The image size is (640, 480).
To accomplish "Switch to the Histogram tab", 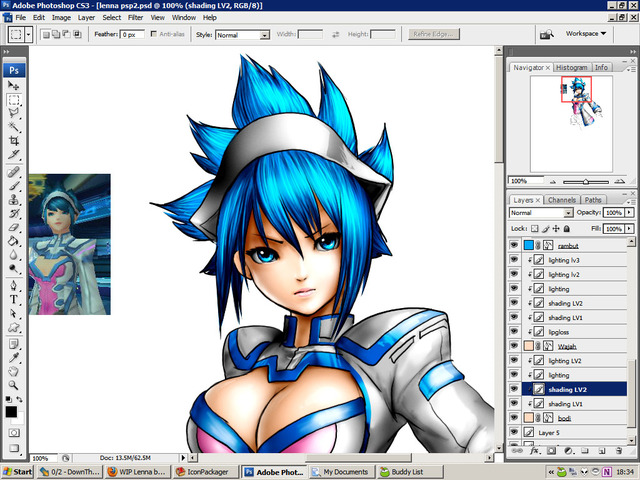I will 571,67.
